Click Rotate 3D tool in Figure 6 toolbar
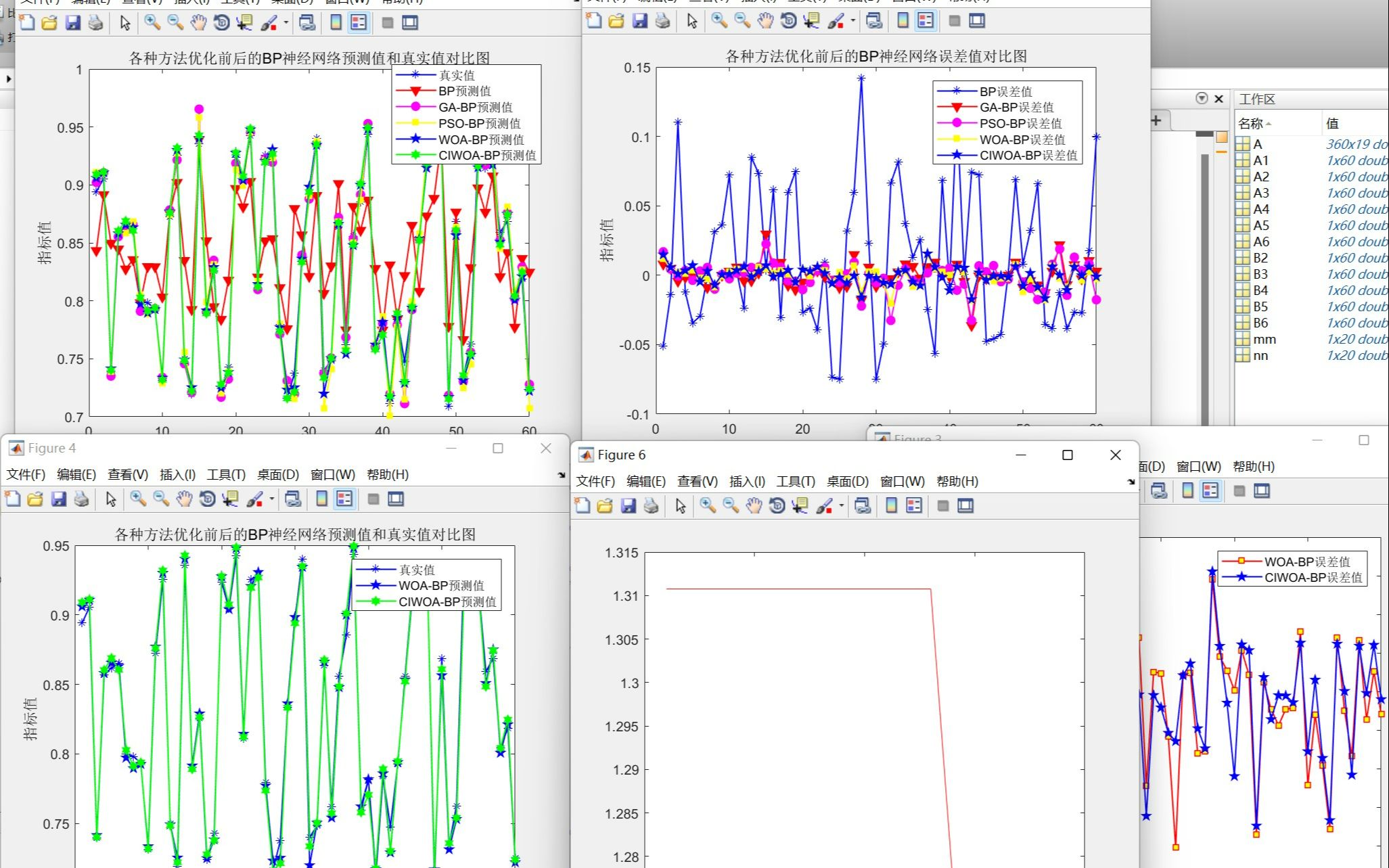The height and width of the screenshot is (868, 1389). pos(777,505)
